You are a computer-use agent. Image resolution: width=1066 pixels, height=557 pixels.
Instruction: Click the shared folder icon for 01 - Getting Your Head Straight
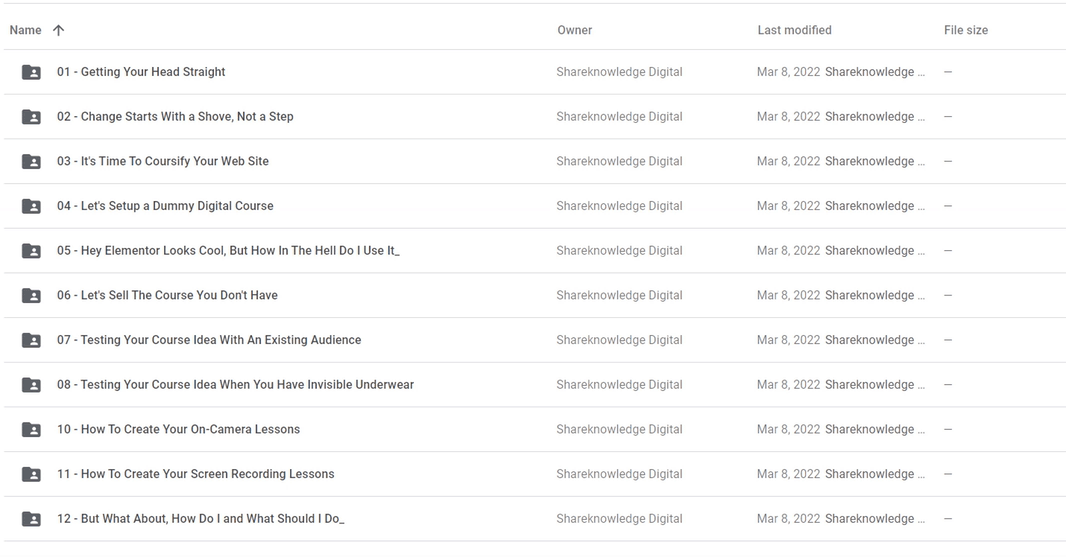31,72
